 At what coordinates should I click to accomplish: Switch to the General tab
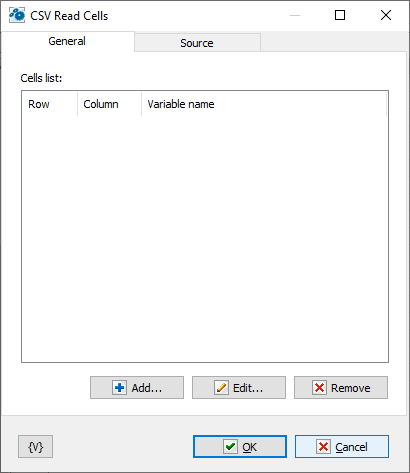[67, 41]
